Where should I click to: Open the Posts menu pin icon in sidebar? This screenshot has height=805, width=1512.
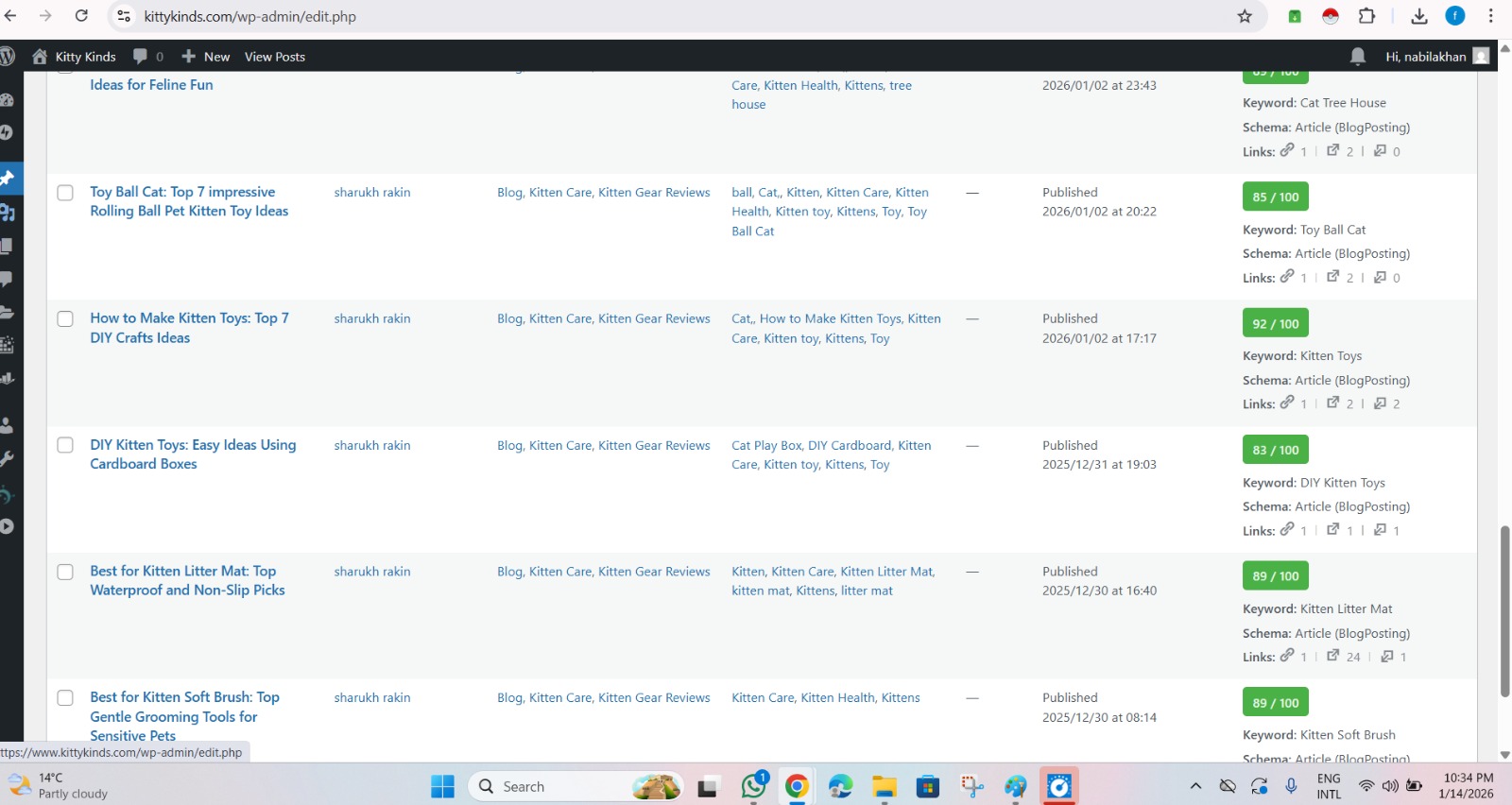point(8,178)
